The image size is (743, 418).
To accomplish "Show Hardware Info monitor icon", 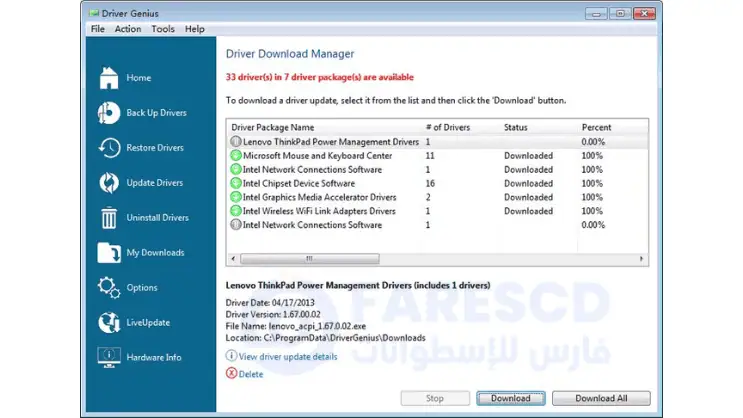I will (x=108, y=357).
